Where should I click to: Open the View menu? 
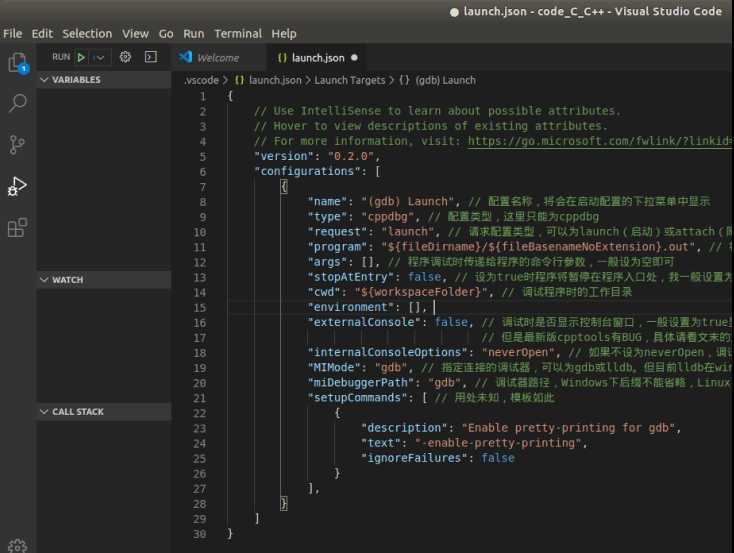pyautogui.click(x=135, y=34)
